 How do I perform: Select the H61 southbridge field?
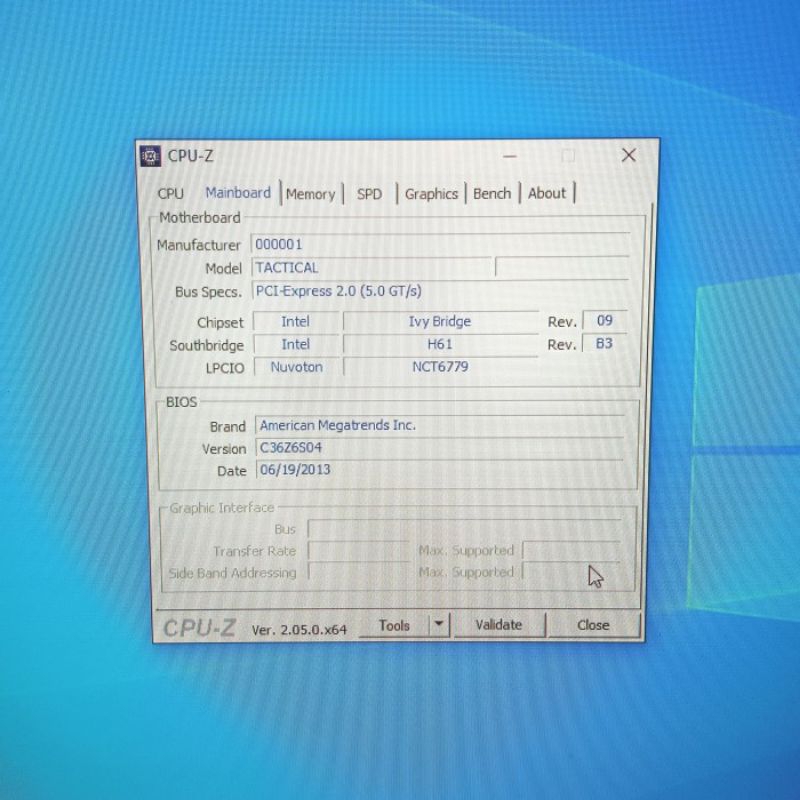[x=439, y=344]
